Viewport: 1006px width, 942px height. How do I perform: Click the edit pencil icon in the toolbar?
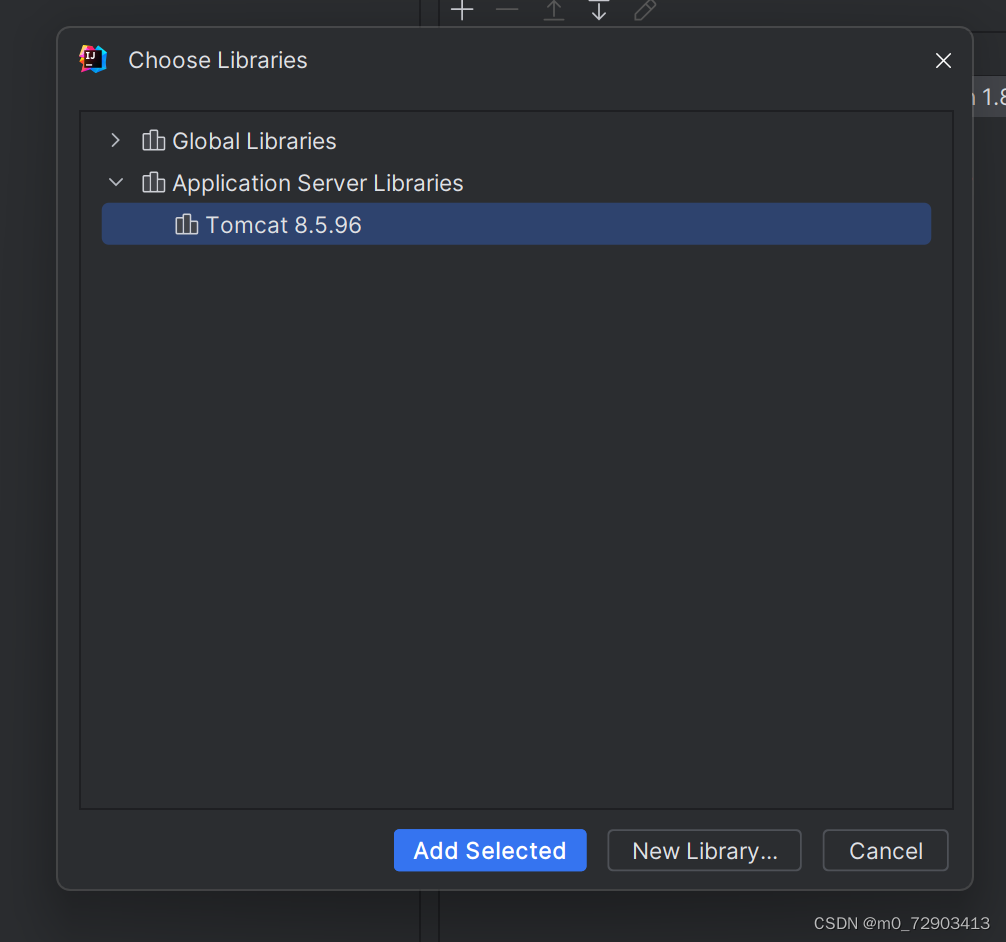(x=644, y=11)
